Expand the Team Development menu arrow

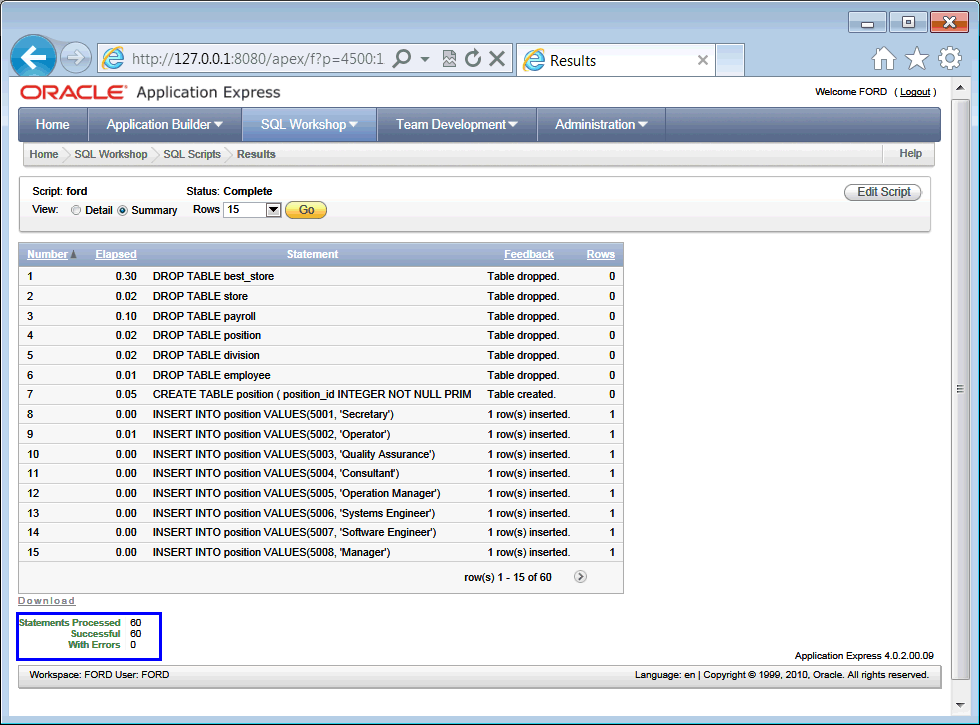[x=513, y=124]
